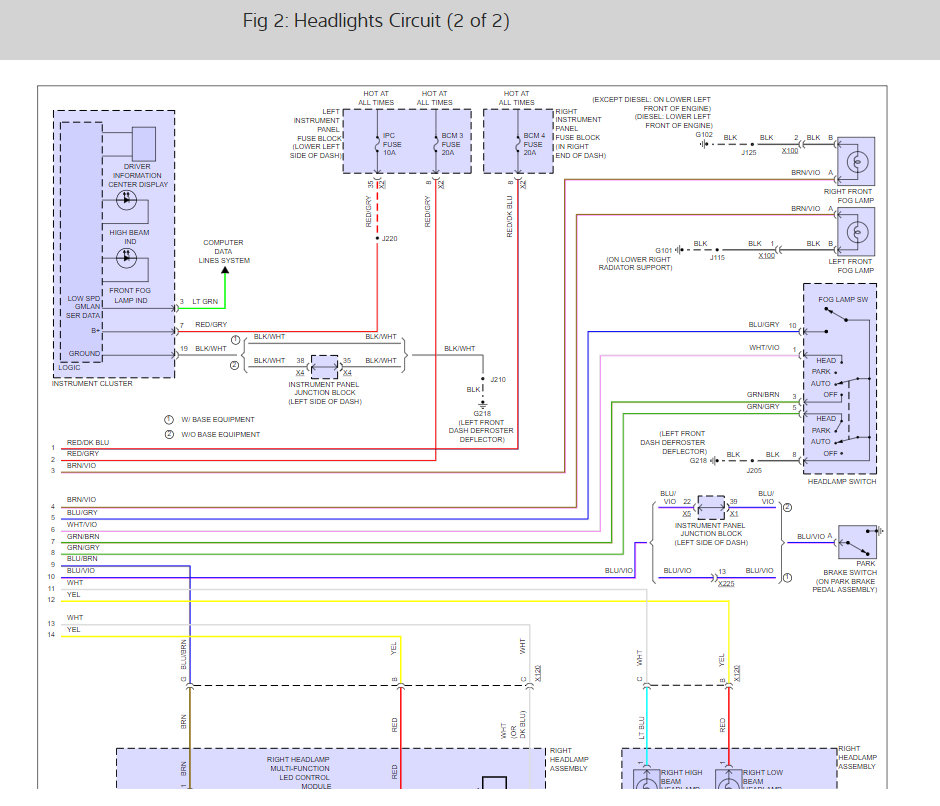Click the high beam indicator LED symbol
The height and width of the screenshot is (806, 940).
coord(126,199)
